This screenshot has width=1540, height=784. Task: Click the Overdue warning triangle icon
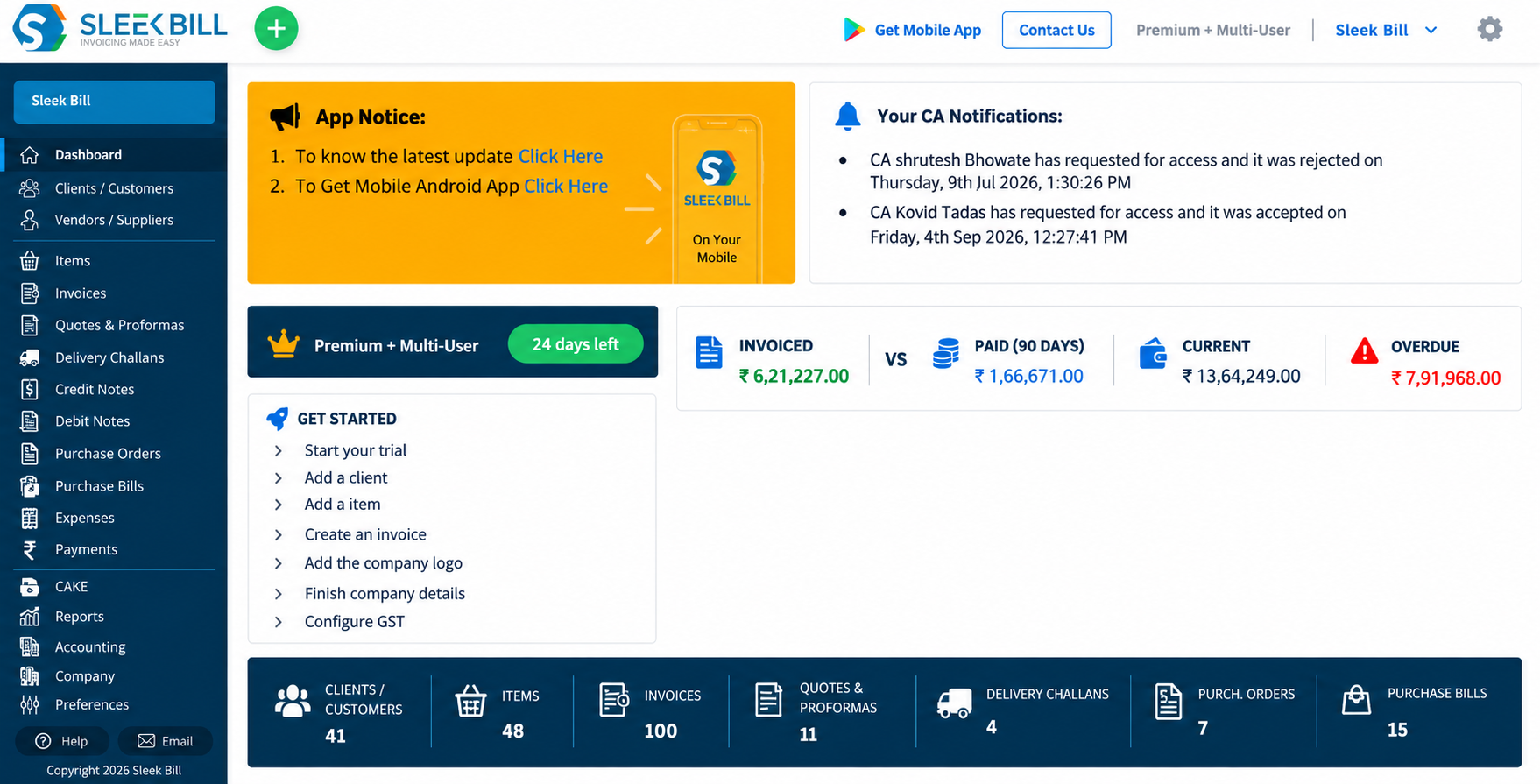click(1364, 351)
